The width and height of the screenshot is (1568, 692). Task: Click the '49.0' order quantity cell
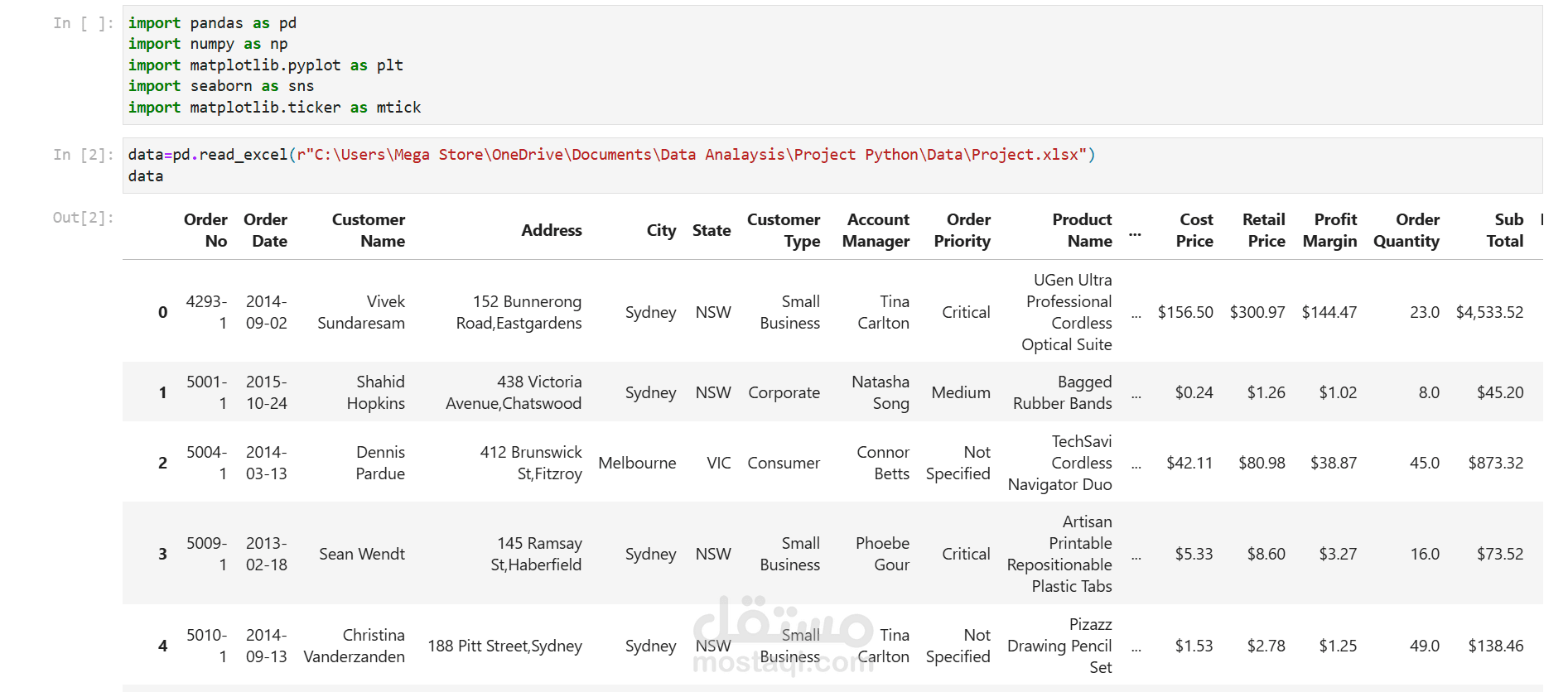tap(1425, 646)
